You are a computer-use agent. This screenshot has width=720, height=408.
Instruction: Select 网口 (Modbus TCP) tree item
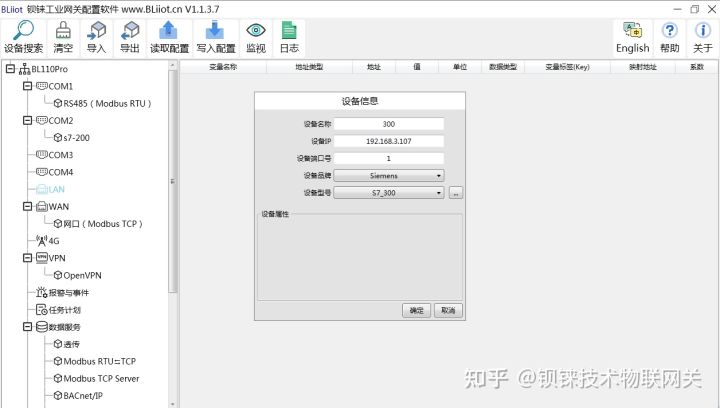pyautogui.click(x=98, y=224)
